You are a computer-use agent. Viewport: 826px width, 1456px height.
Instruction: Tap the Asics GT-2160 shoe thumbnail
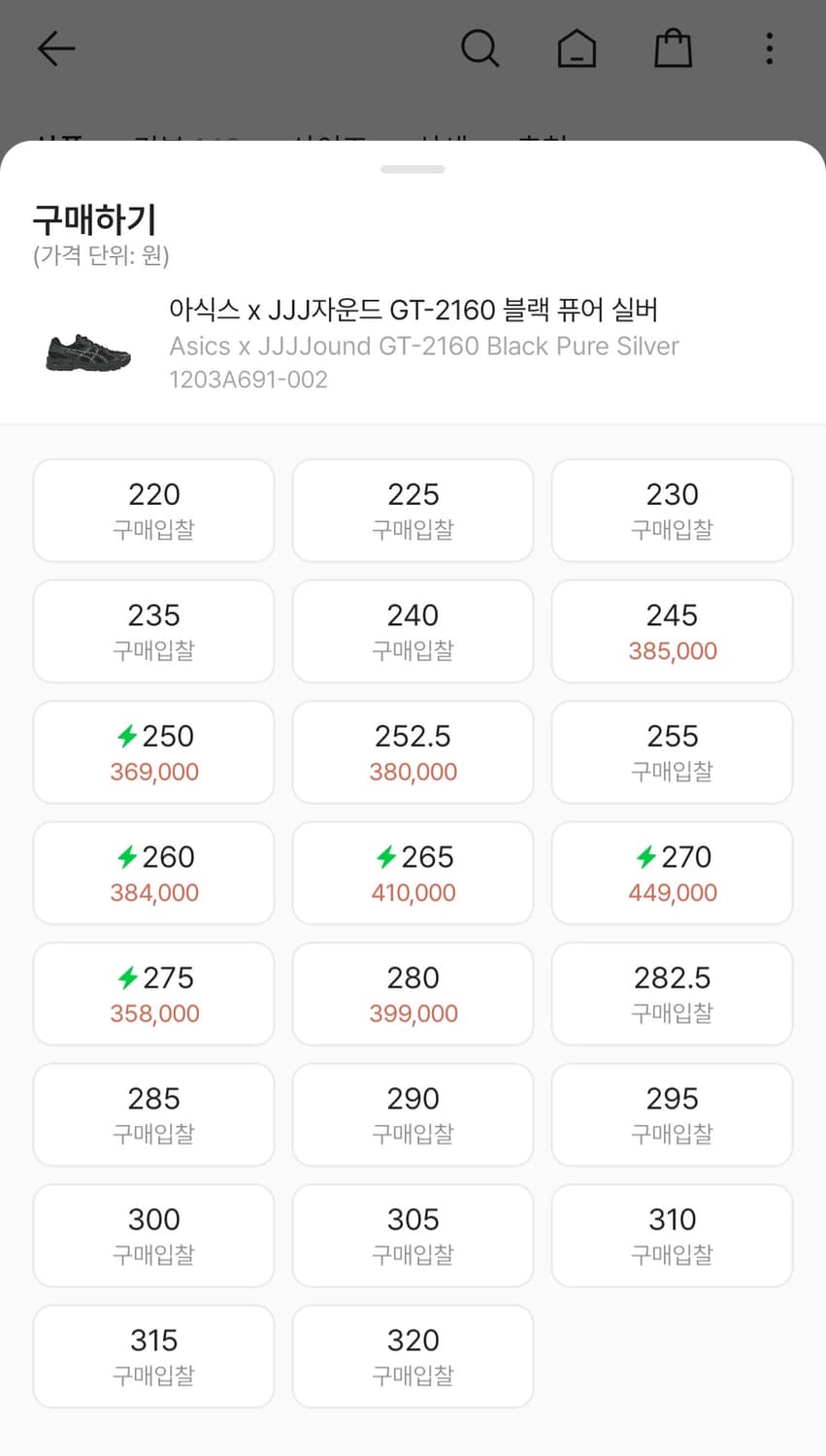point(88,351)
